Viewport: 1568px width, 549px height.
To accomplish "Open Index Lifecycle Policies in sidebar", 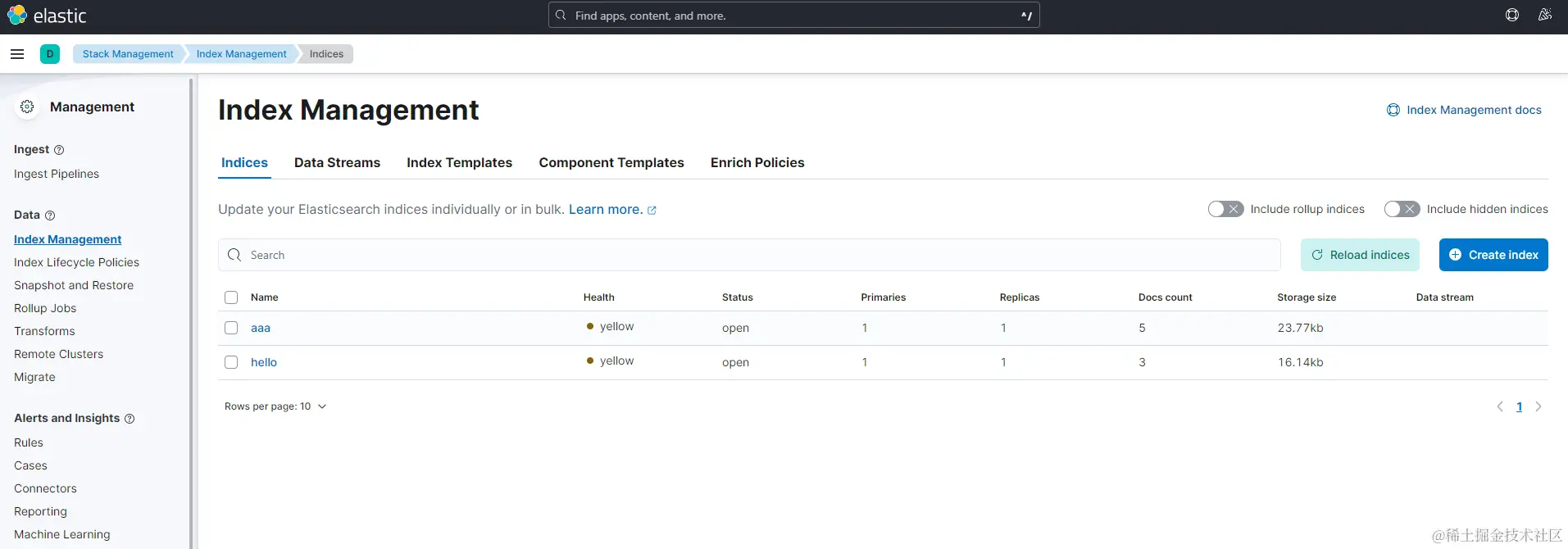I will 76,262.
